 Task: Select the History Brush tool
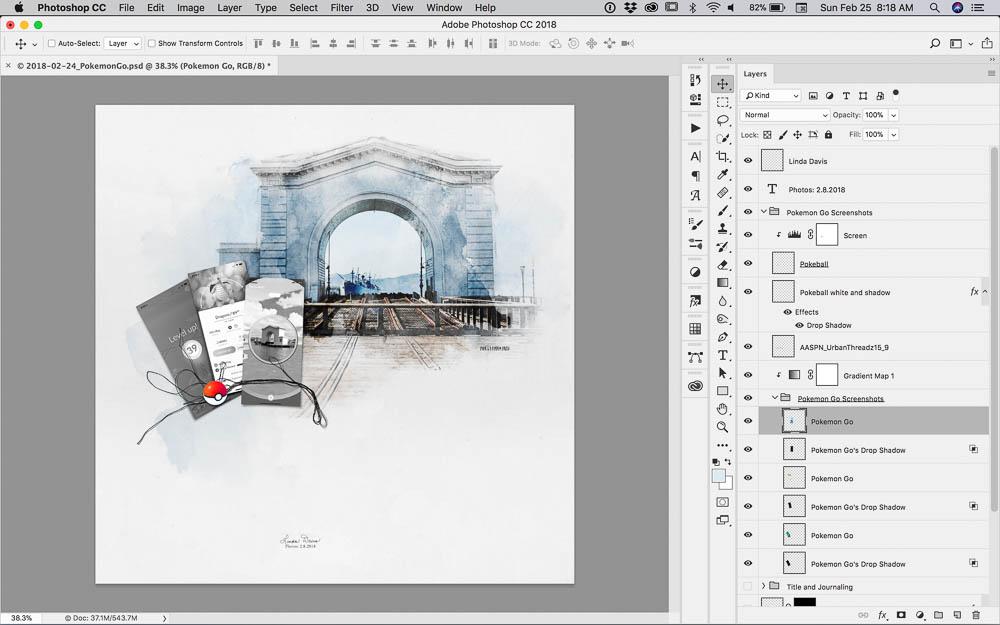(x=722, y=246)
